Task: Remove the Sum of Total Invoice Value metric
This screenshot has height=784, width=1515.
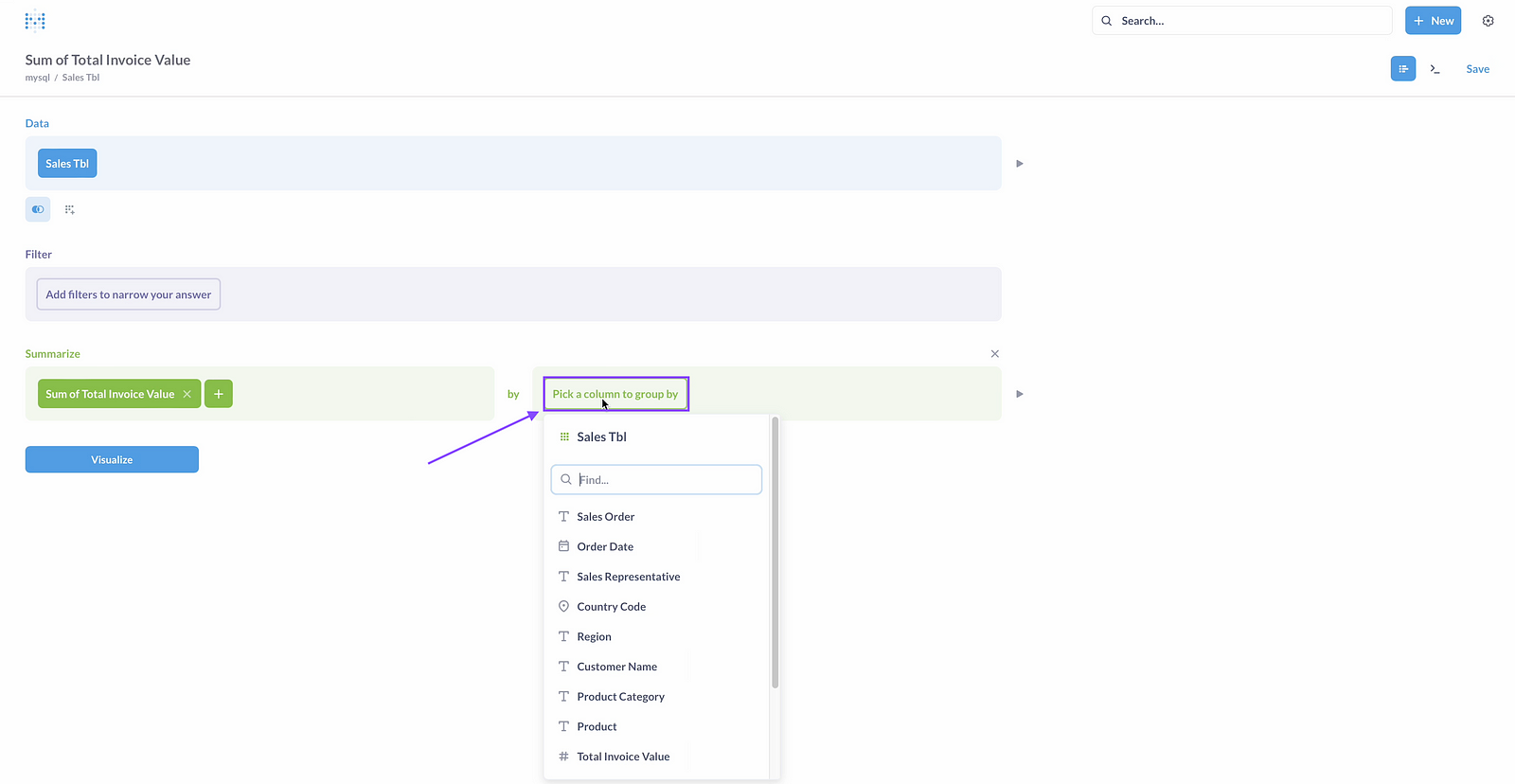Action: click(x=187, y=394)
